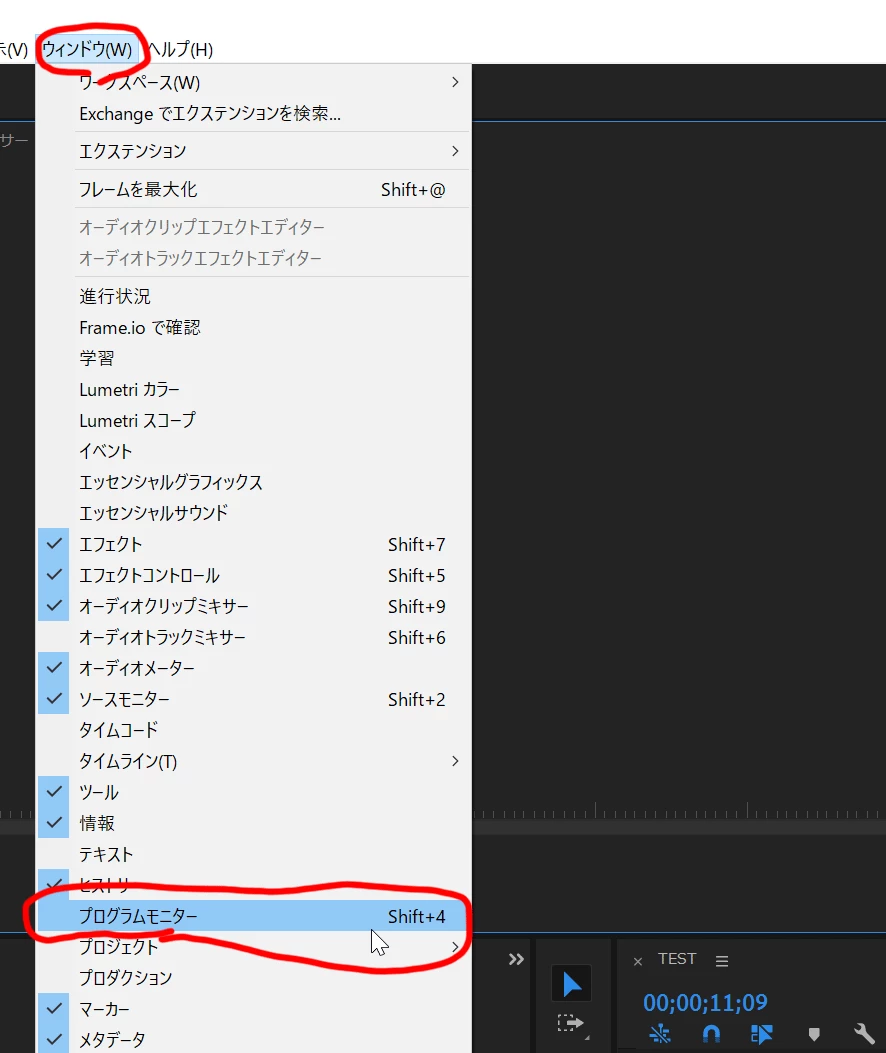The height and width of the screenshot is (1053, 886).
Task: Open the ウィンドウ(W) menu
Action: pos(87,50)
